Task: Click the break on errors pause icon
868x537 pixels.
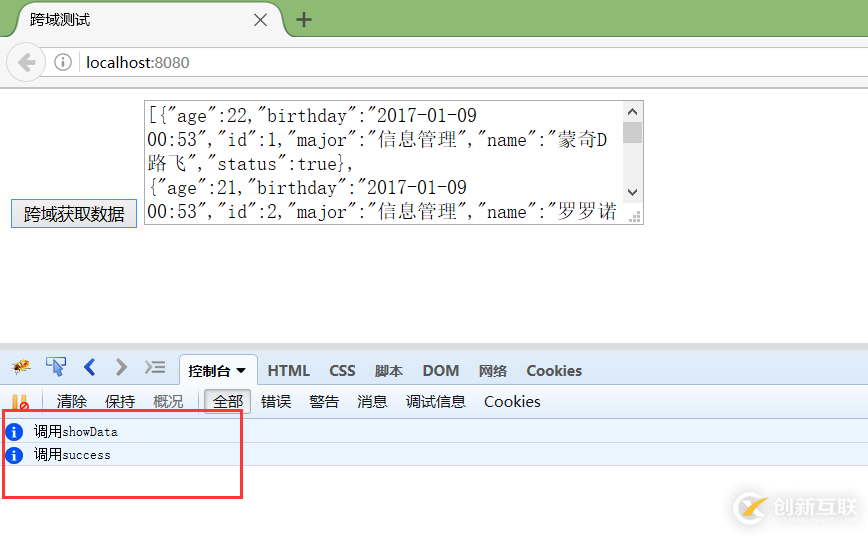Action: pyautogui.click(x=20, y=401)
